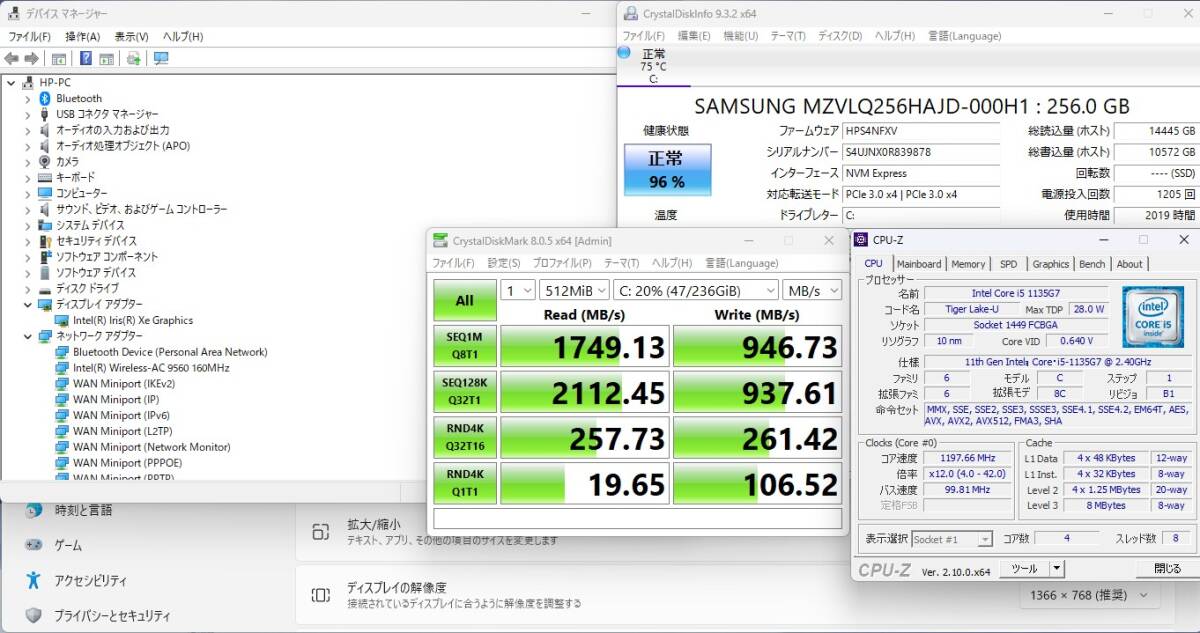Open Help via the question mark toolbar icon
Screen dimensions: 1200x633
[86, 58]
